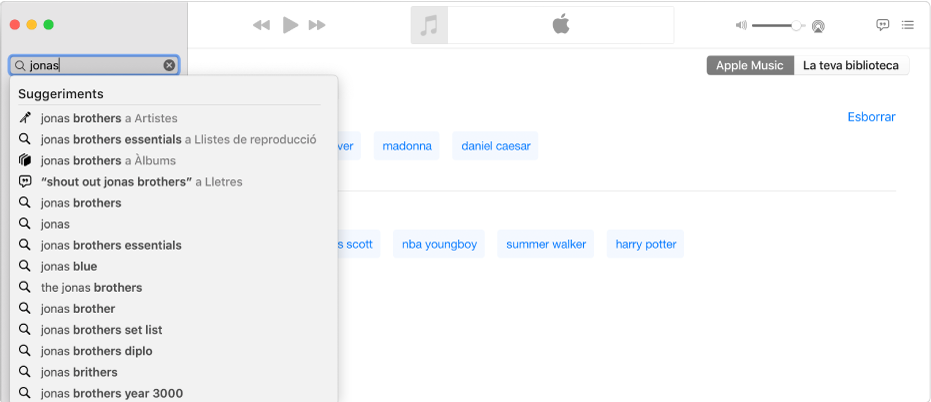Click the magnifier icon in the search field
Image resolution: width=931 pixels, height=402 pixels.
pyautogui.click(x=20, y=65)
